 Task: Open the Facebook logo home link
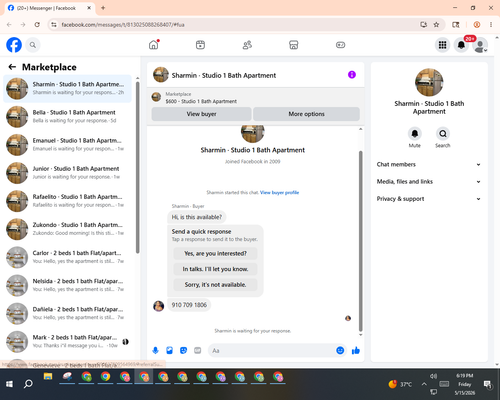pos(14,45)
